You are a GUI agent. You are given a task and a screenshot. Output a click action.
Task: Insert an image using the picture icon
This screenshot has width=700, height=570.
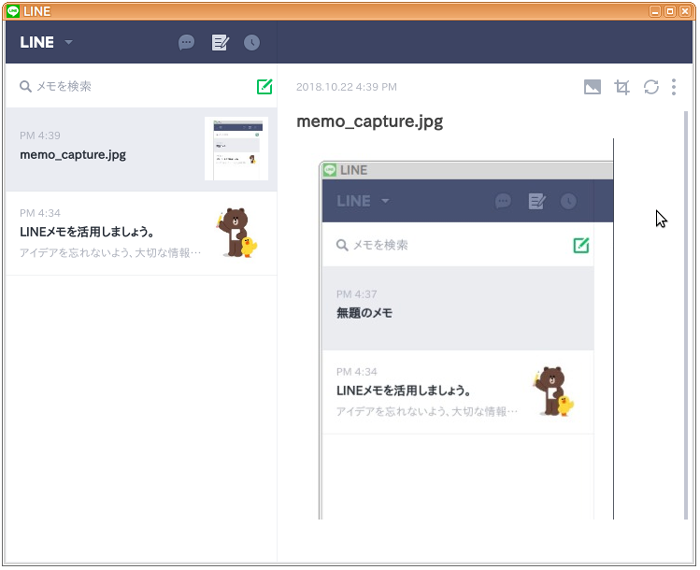(592, 87)
